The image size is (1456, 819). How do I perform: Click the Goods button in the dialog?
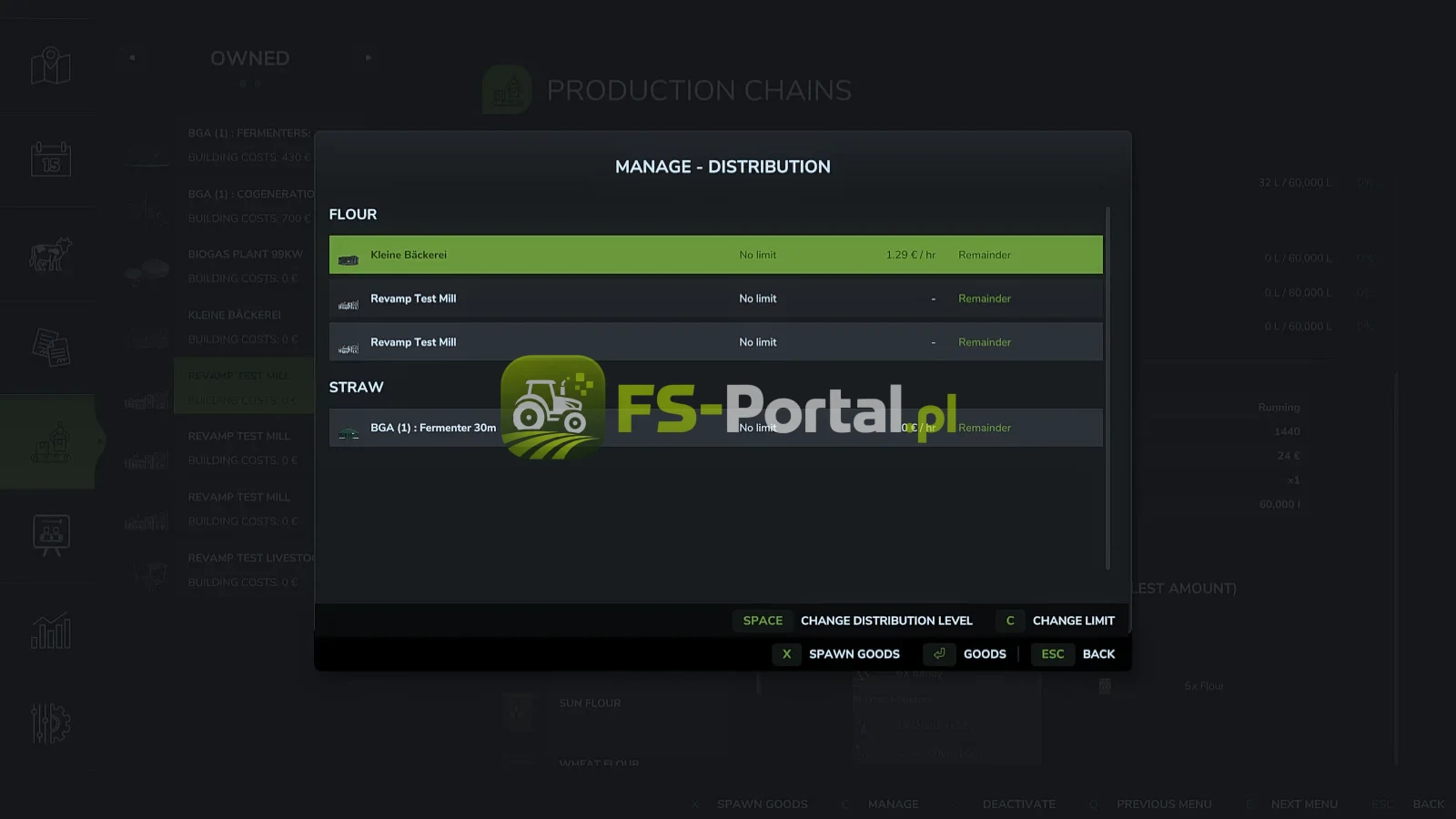965,654
